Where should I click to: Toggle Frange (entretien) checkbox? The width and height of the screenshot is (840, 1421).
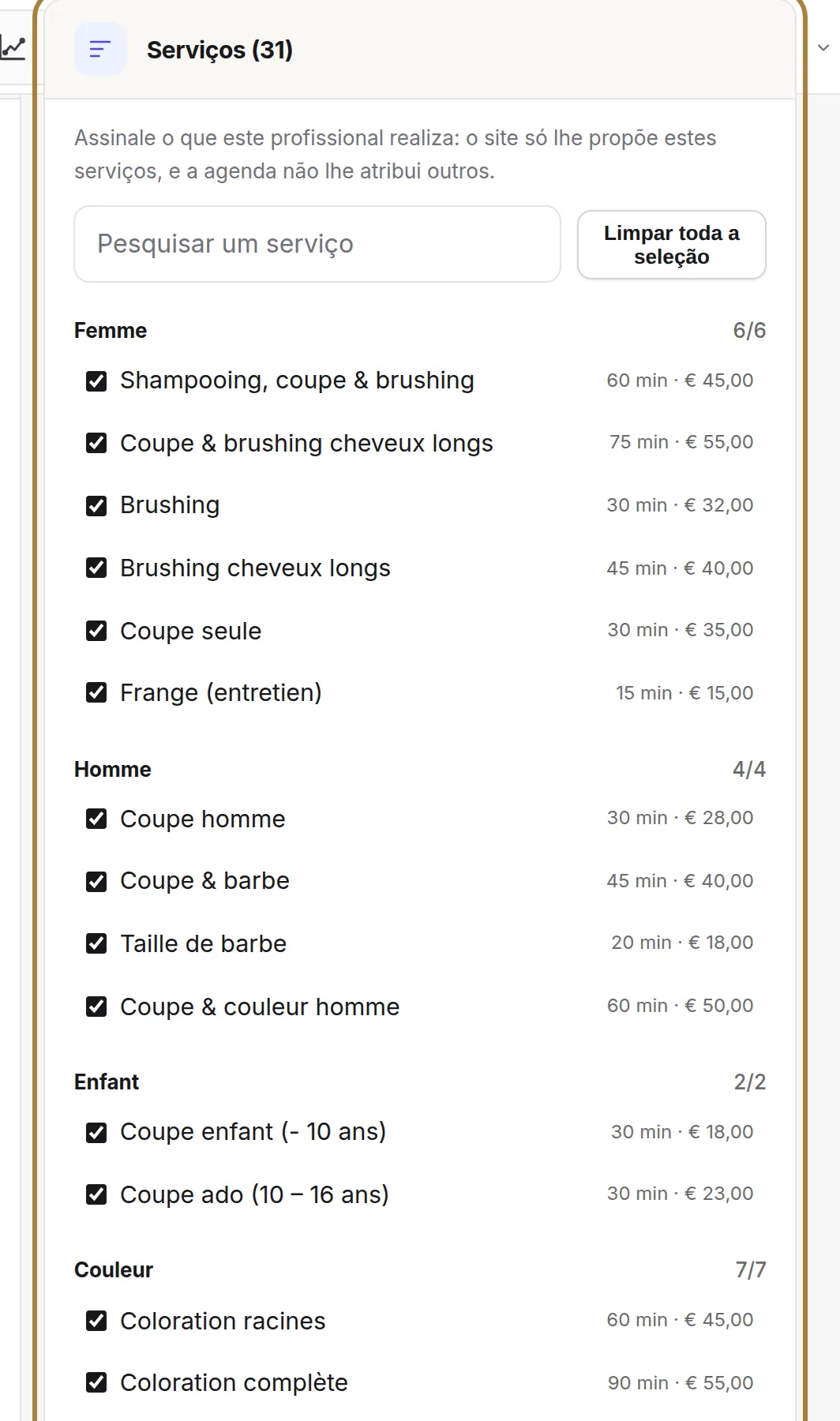[x=96, y=692]
